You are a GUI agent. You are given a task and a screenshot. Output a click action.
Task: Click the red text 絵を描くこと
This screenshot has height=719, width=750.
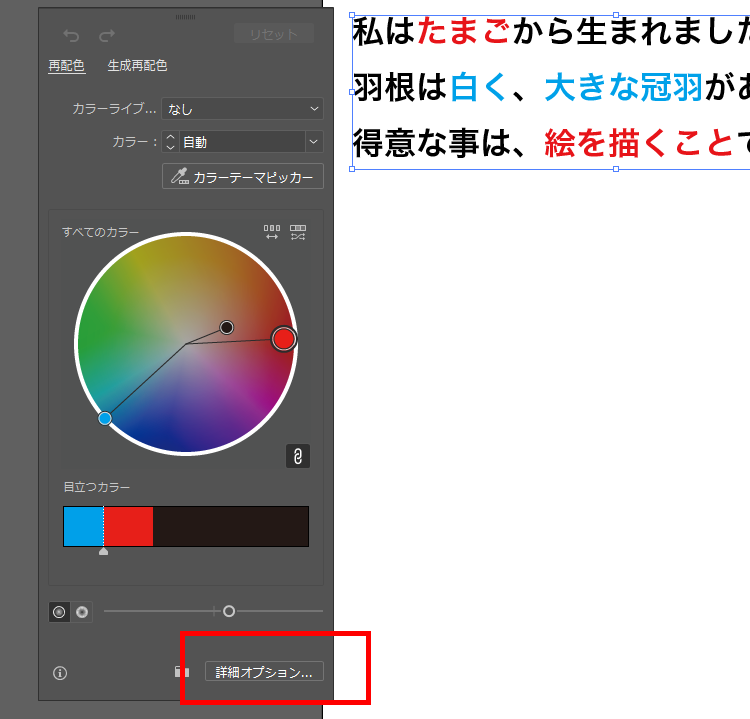point(639,143)
